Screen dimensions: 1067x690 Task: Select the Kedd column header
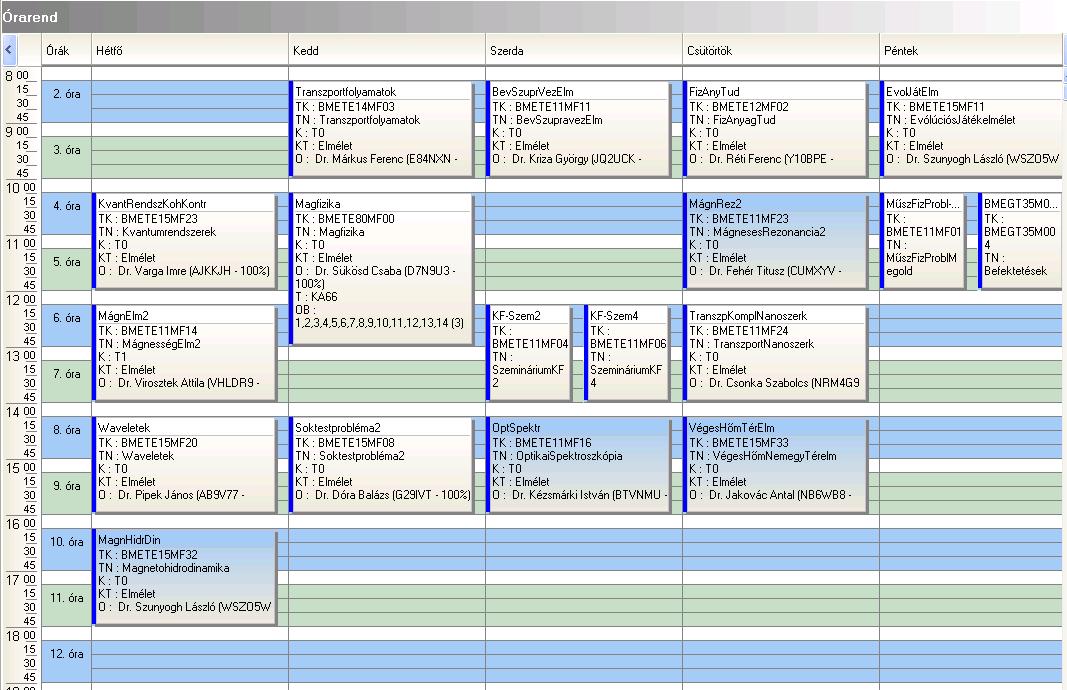click(x=387, y=50)
